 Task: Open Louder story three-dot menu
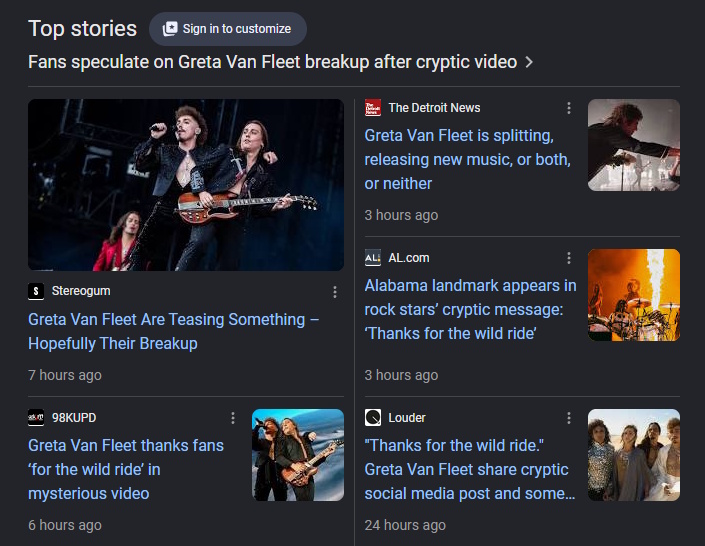point(569,418)
